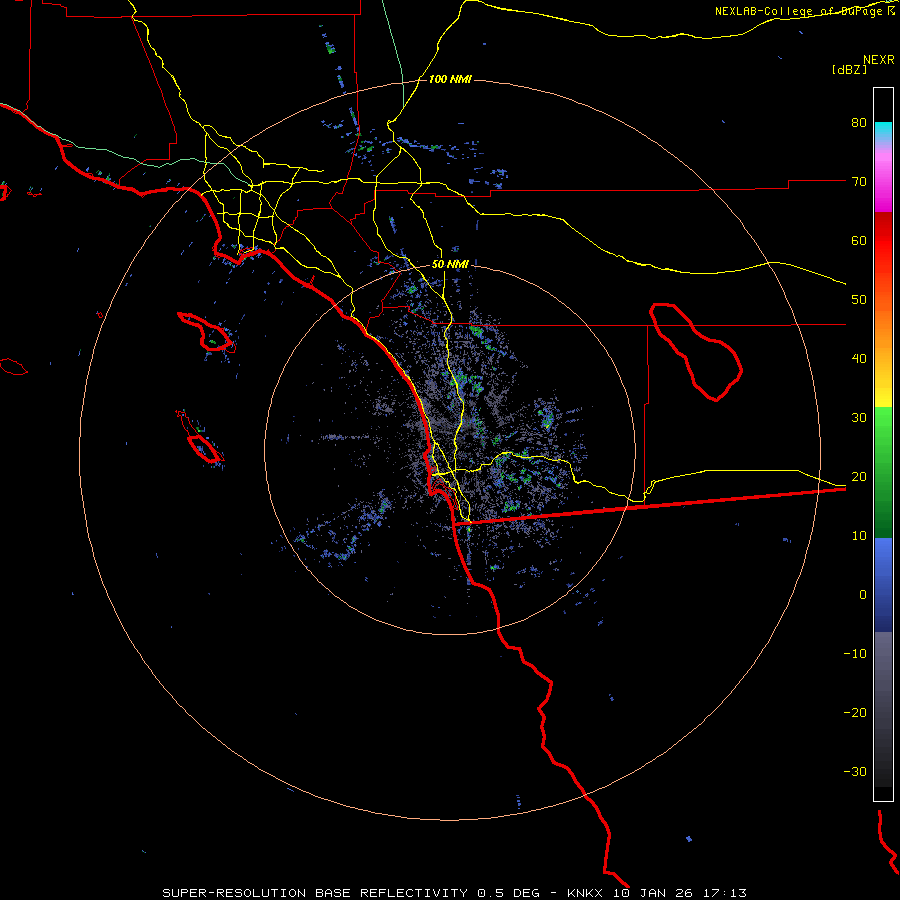This screenshot has width=900, height=900.
Task: Click the 10 JAN 26 date in the caption
Action: pyautogui.click(x=653, y=893)
